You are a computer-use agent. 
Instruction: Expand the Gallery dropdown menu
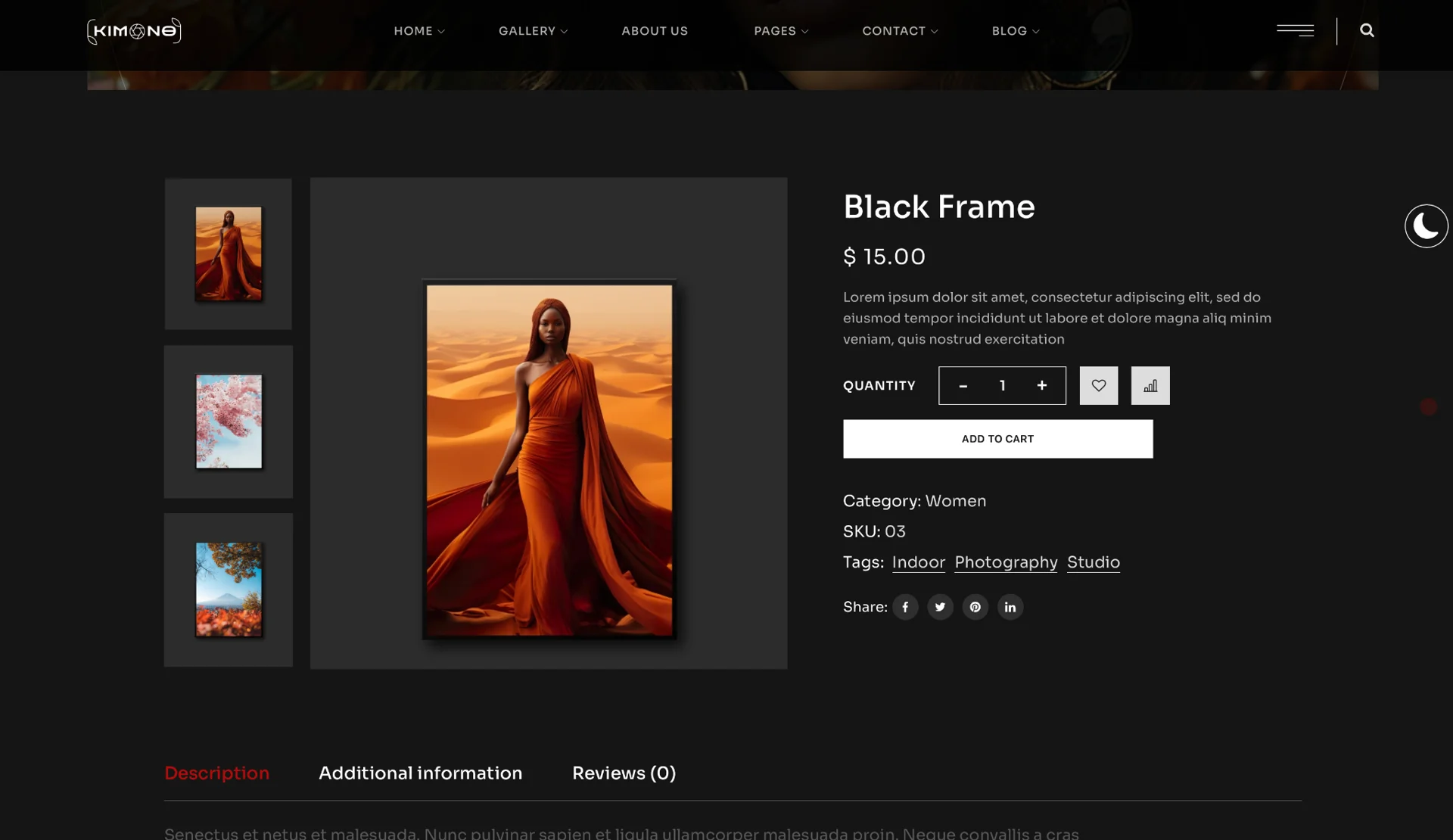pos(533,31)
